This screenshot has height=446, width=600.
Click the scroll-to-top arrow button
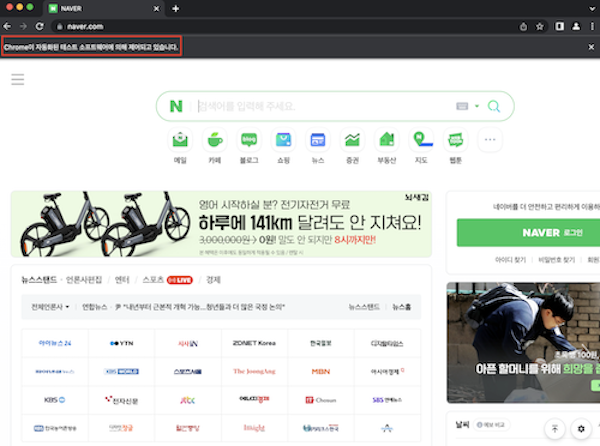click(x=555, y=429)
